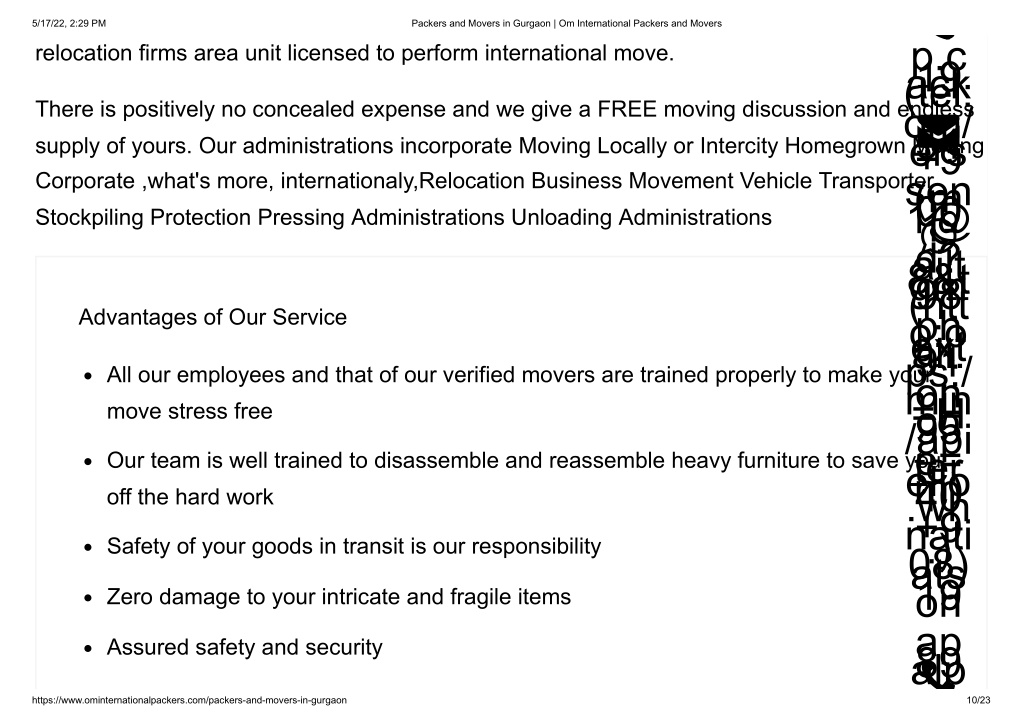
Task: Click the 'Stockpiling Protection Pressing Administrations' line
Action: coord(270,218)
